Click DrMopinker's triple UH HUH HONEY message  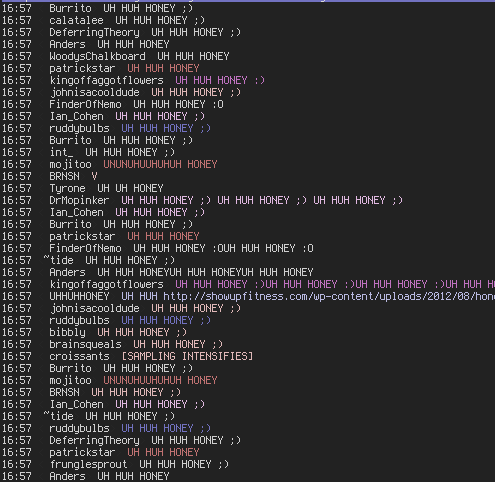click(x=262, y=200)
